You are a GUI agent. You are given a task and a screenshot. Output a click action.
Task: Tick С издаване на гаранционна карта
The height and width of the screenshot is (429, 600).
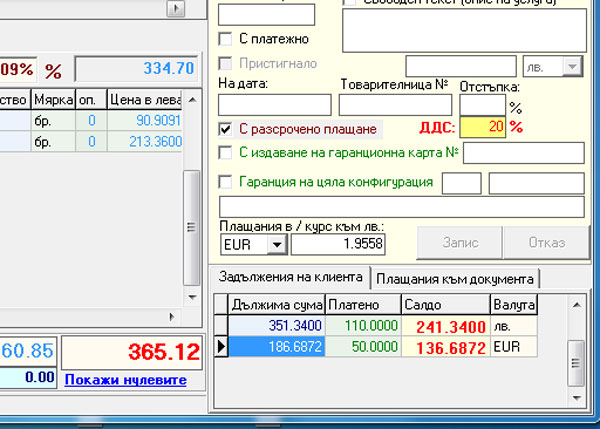(226, 153)
